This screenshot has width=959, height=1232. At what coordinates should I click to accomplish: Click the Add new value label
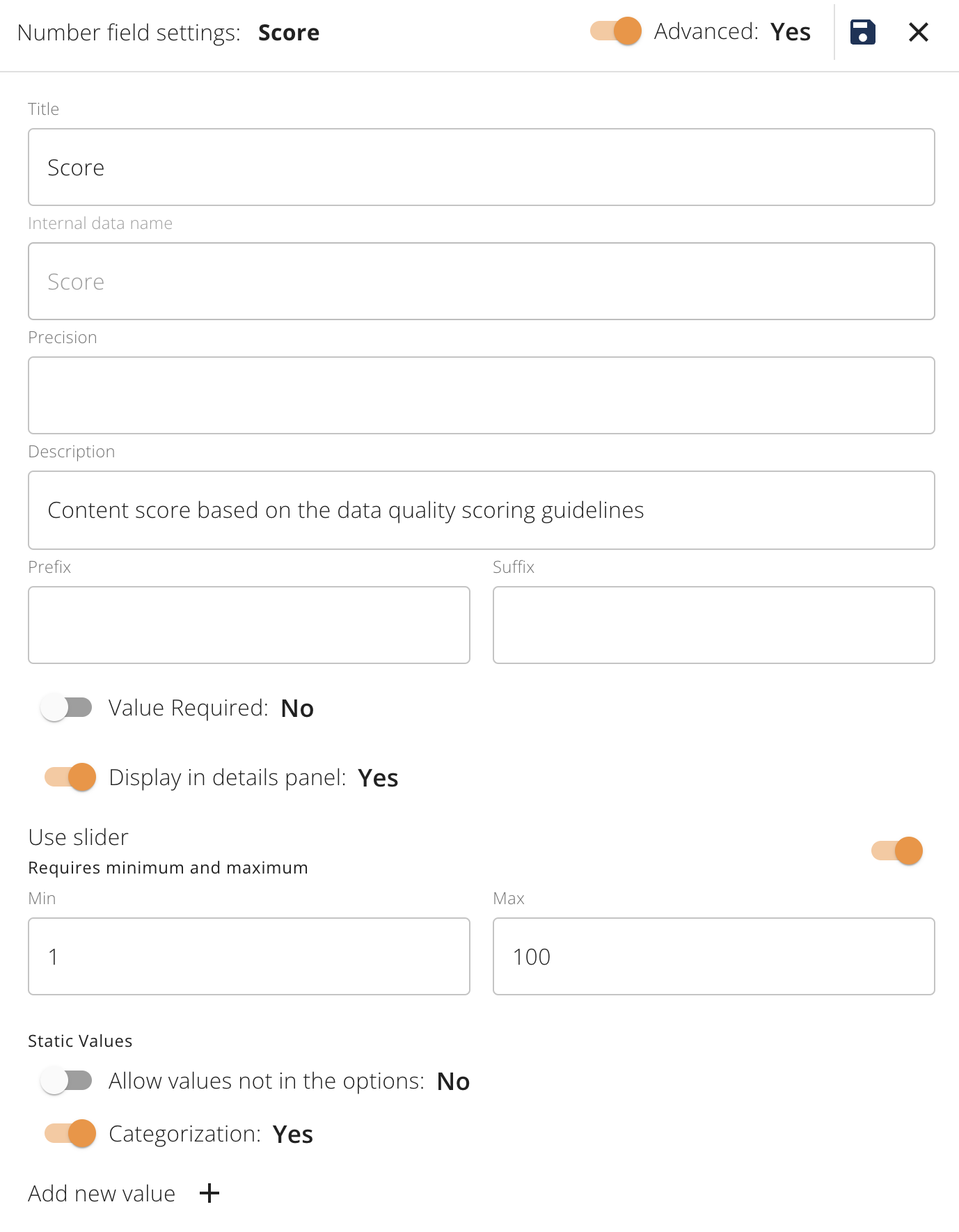point(102,1193)
